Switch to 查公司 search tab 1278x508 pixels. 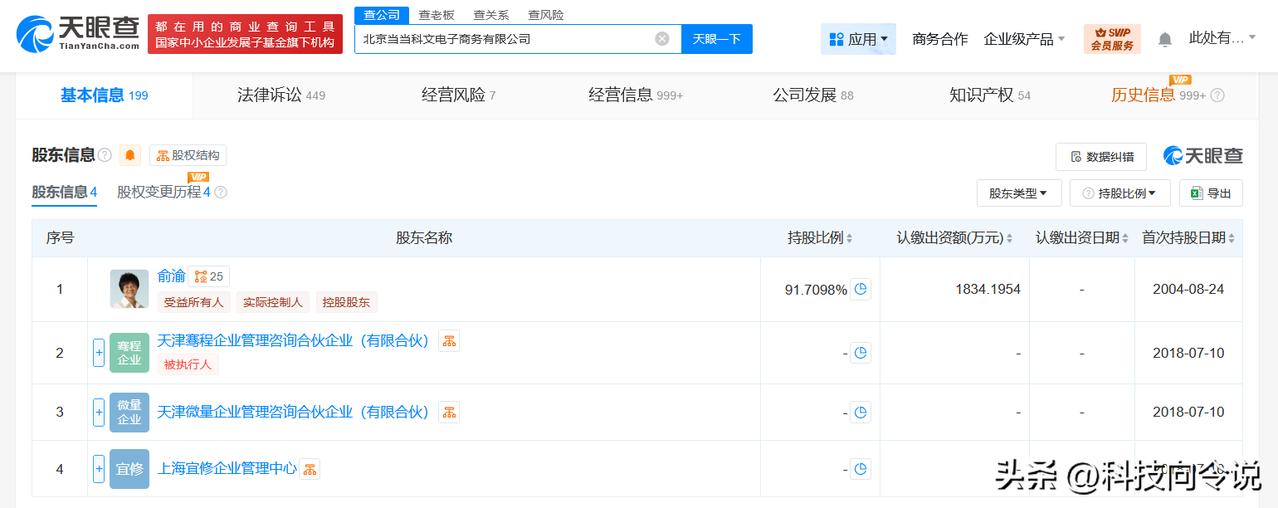[x=381, y=15]
